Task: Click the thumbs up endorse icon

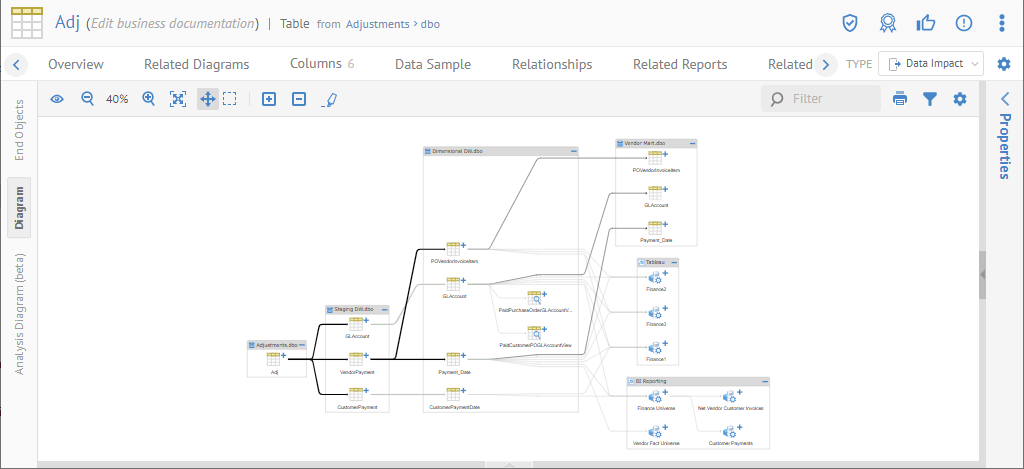Action: point(926,23)
